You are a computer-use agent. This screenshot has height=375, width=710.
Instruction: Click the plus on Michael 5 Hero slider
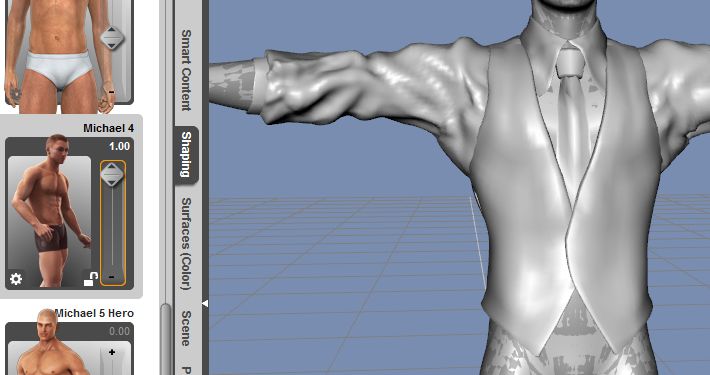112,352
